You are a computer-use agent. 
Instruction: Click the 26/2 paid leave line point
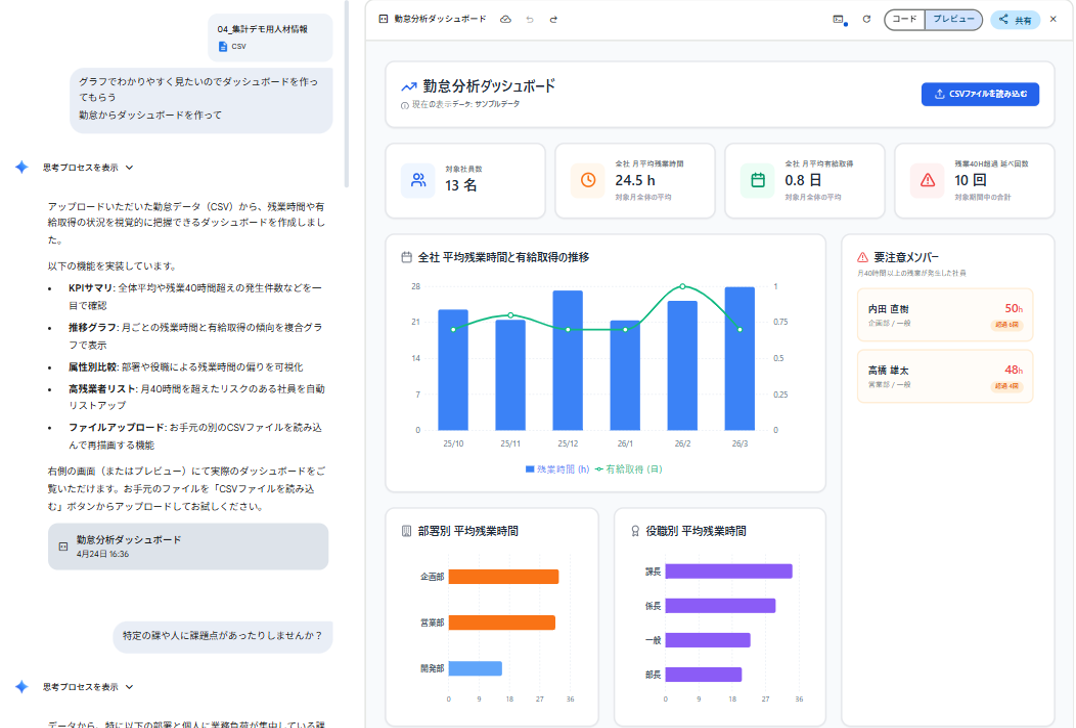coord(682,286)
